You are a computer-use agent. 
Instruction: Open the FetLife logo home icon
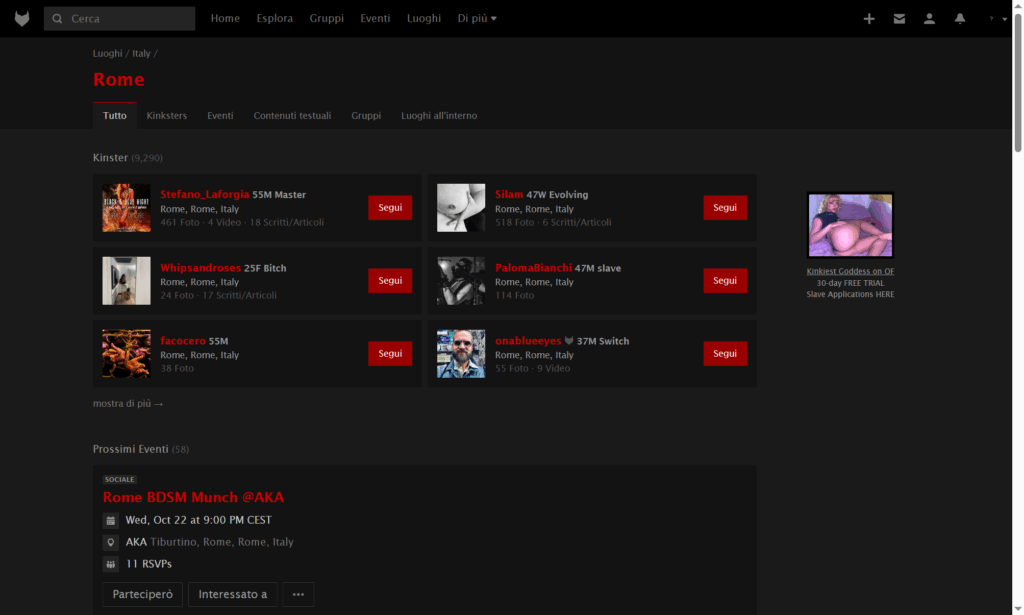click(21, 17)
